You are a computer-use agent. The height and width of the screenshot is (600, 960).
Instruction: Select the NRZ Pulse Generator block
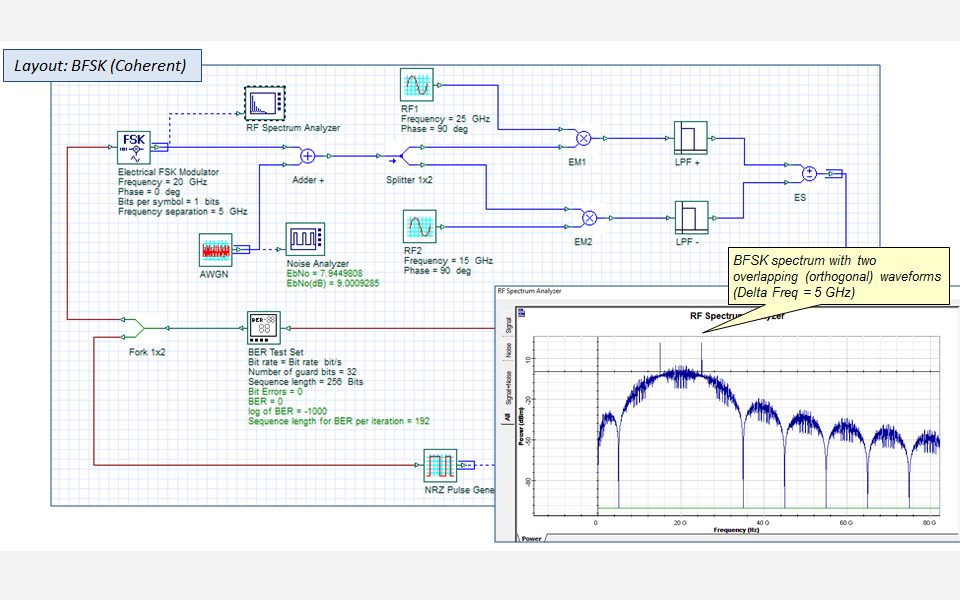click(440, 464)
